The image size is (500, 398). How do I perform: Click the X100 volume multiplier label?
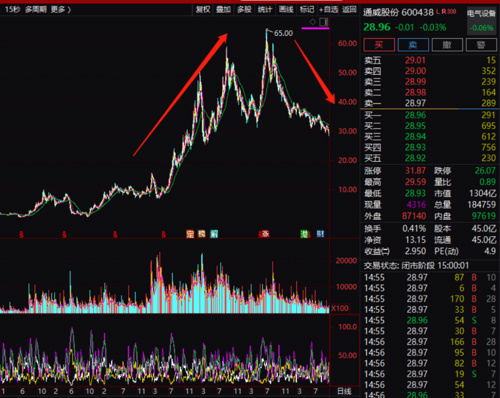[x=340, y=308]
